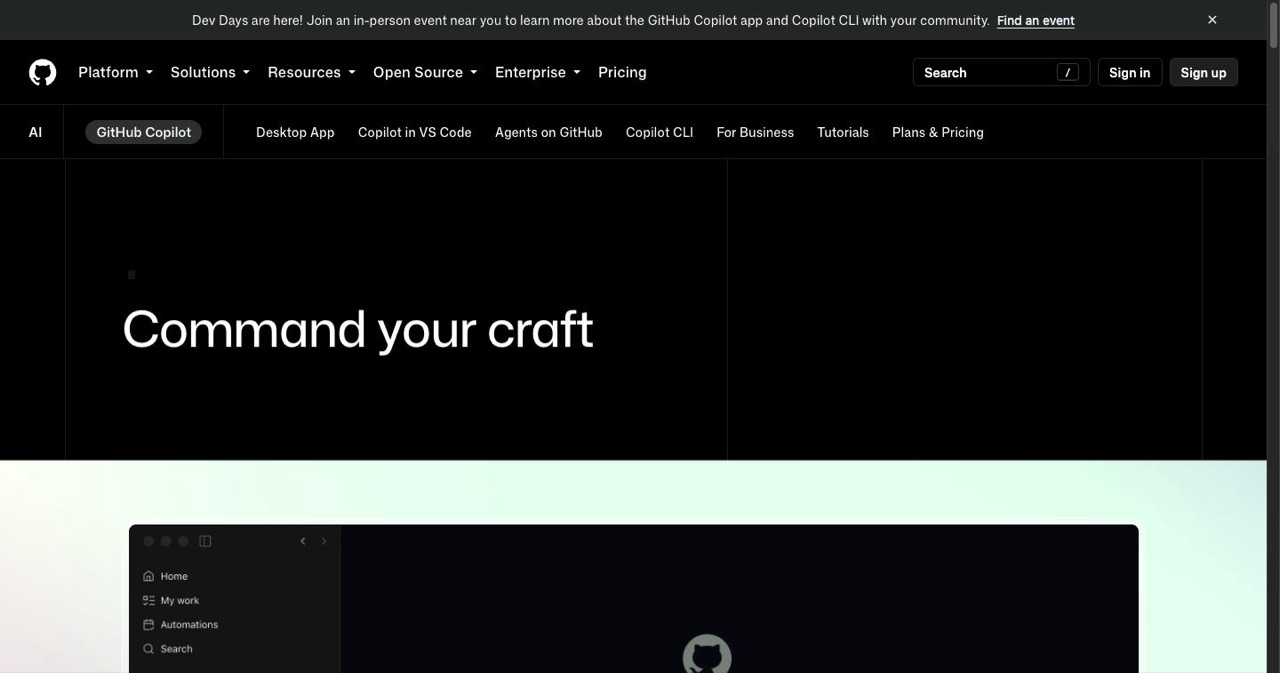Viewport: 1280px width, 673px height.
Task: Switch to Agents on GitHub
Action: click(x=548, y=132)
